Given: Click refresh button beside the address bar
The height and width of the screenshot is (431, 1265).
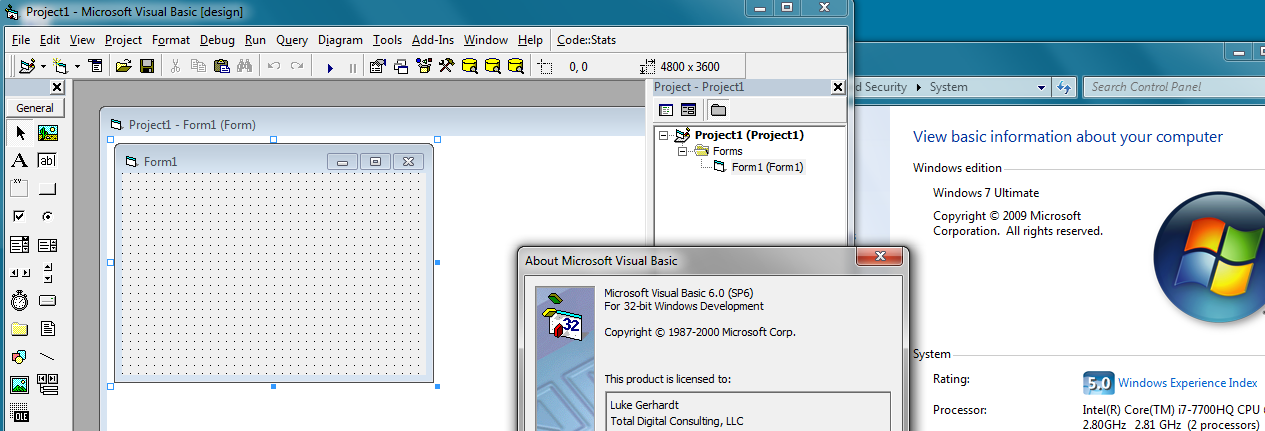Looking at the screenshot, I should [1063, 87].
